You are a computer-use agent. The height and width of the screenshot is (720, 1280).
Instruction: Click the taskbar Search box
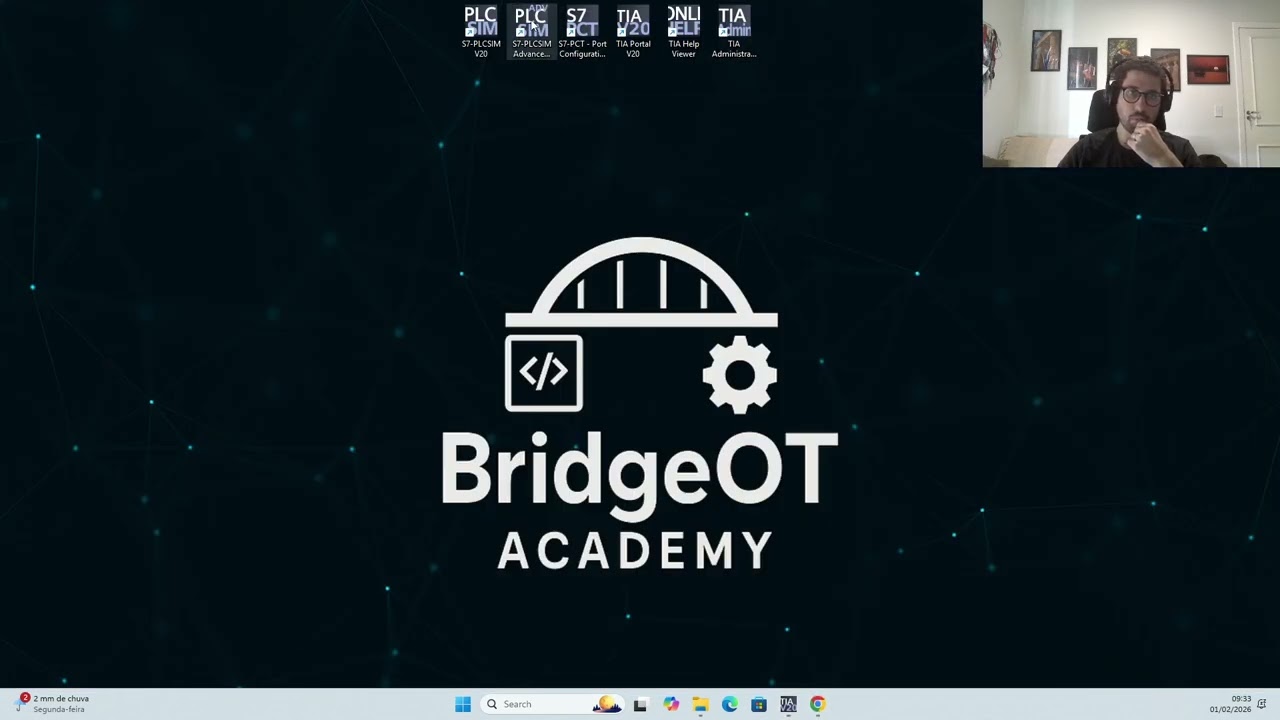click(552, 704)
